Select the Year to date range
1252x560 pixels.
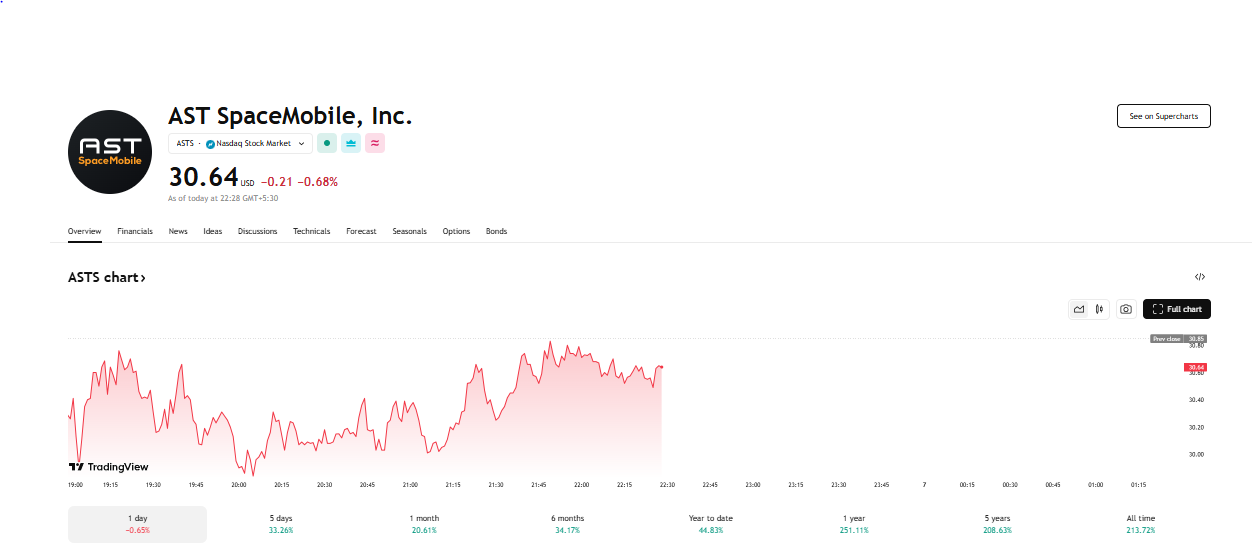711,524
